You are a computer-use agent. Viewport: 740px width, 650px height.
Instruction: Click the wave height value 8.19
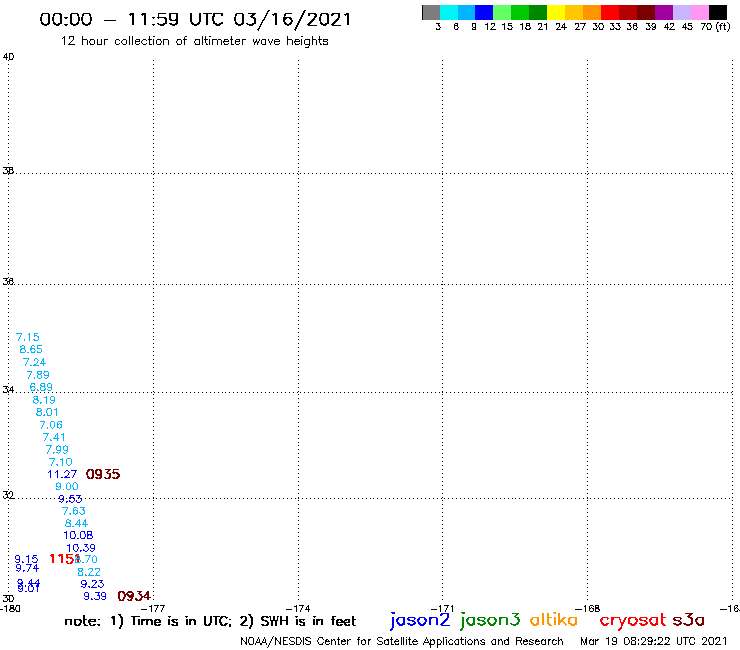click(44, 400)
